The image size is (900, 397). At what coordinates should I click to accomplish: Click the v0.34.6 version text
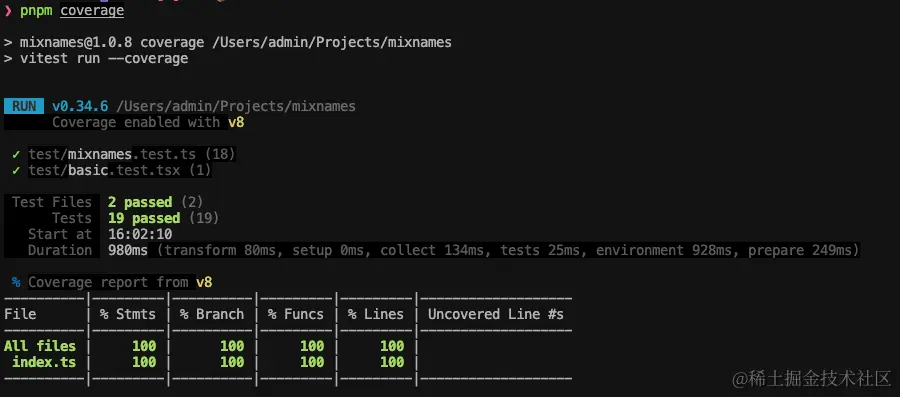point(80,106)
